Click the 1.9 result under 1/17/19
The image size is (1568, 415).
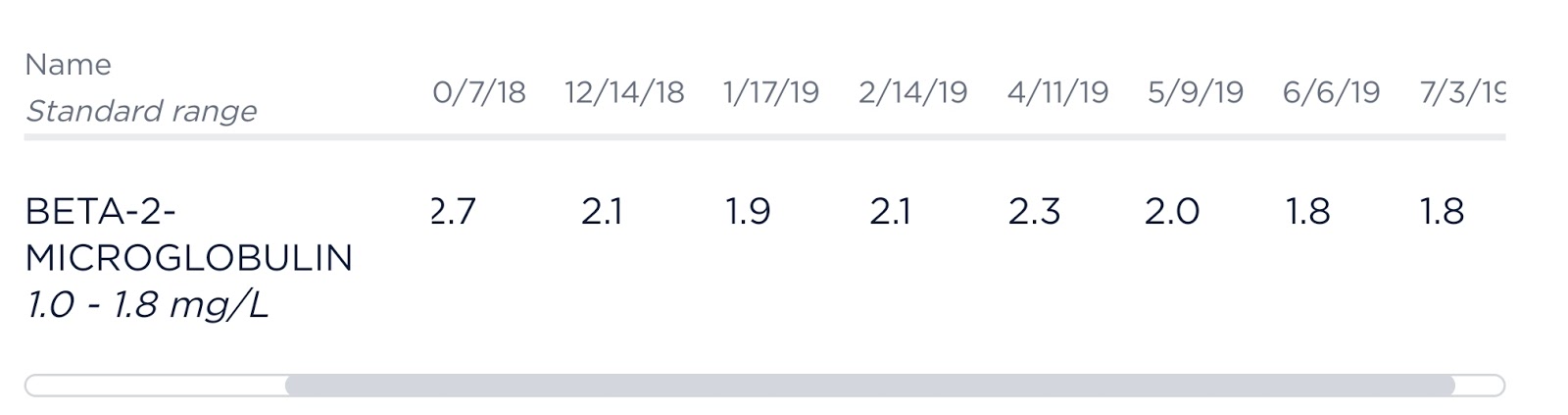748,211
